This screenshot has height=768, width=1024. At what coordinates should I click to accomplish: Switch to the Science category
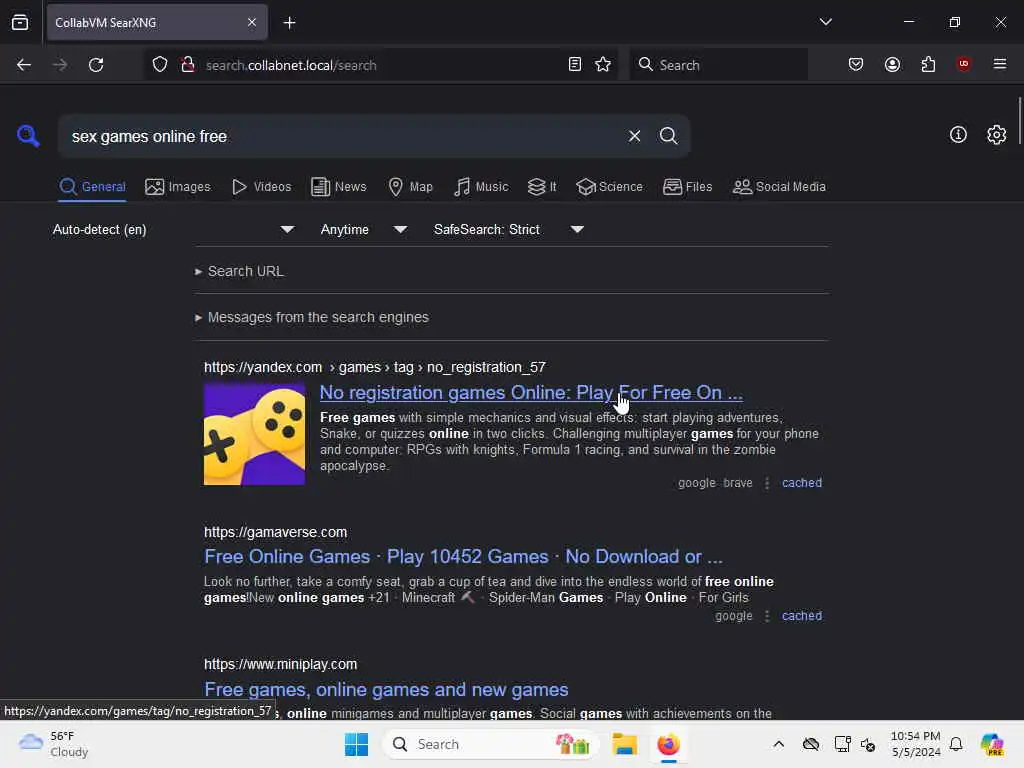coord(609,187)
